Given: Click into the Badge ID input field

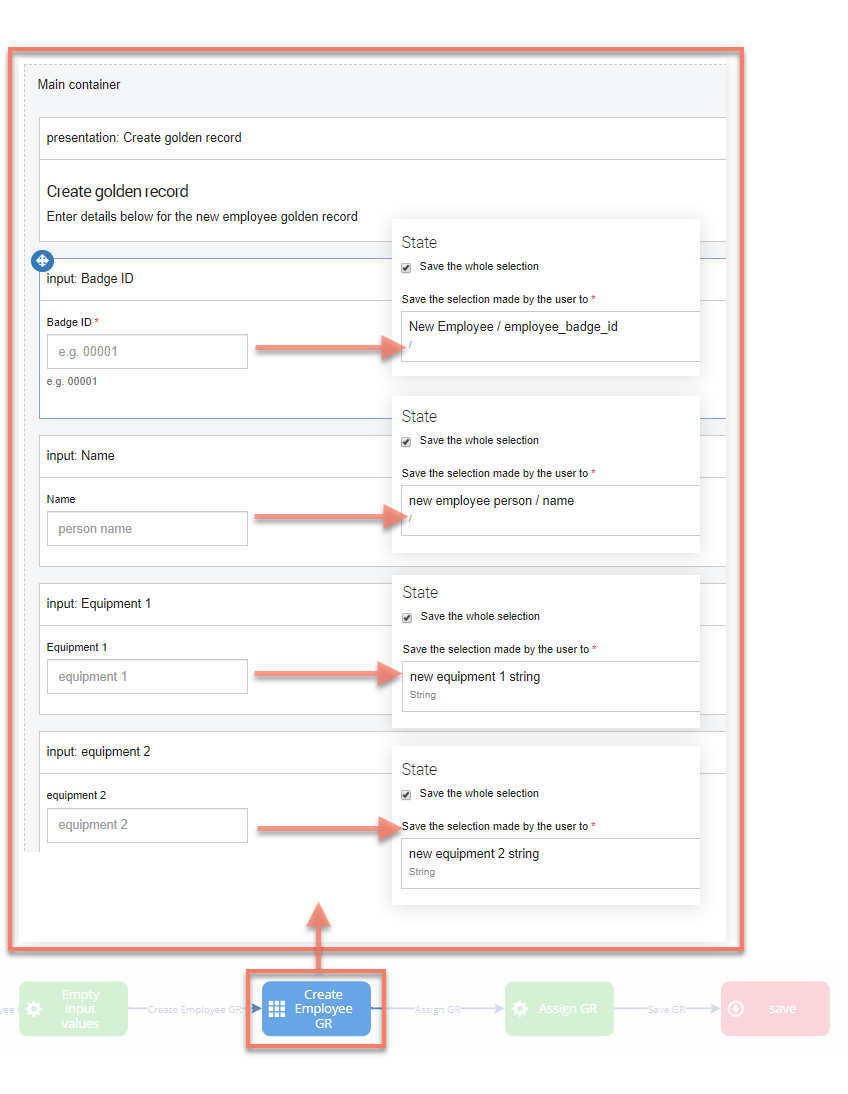Looking at the screenshot, I should 147,352.
